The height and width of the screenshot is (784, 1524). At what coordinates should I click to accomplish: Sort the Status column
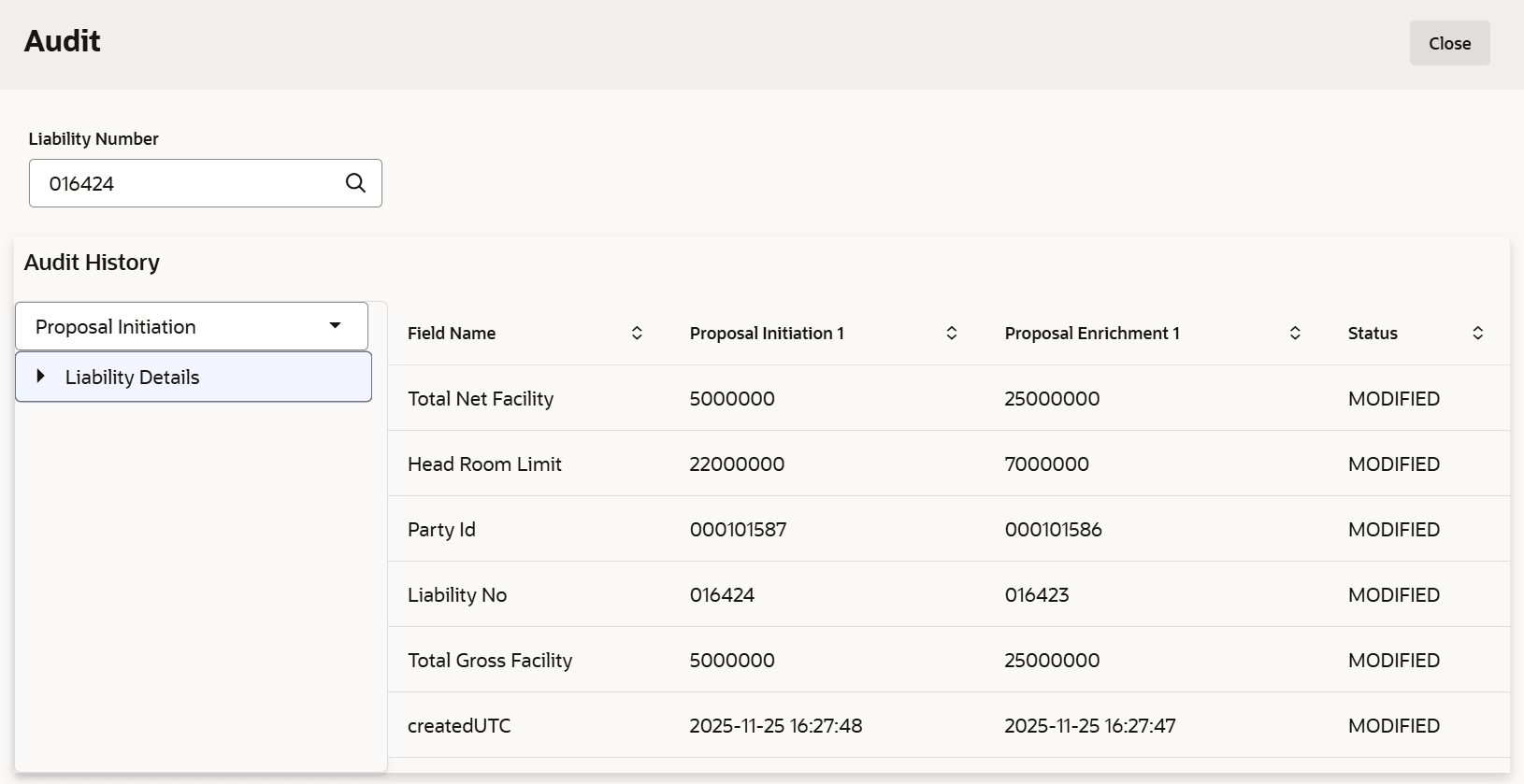tap(1478, 334)
